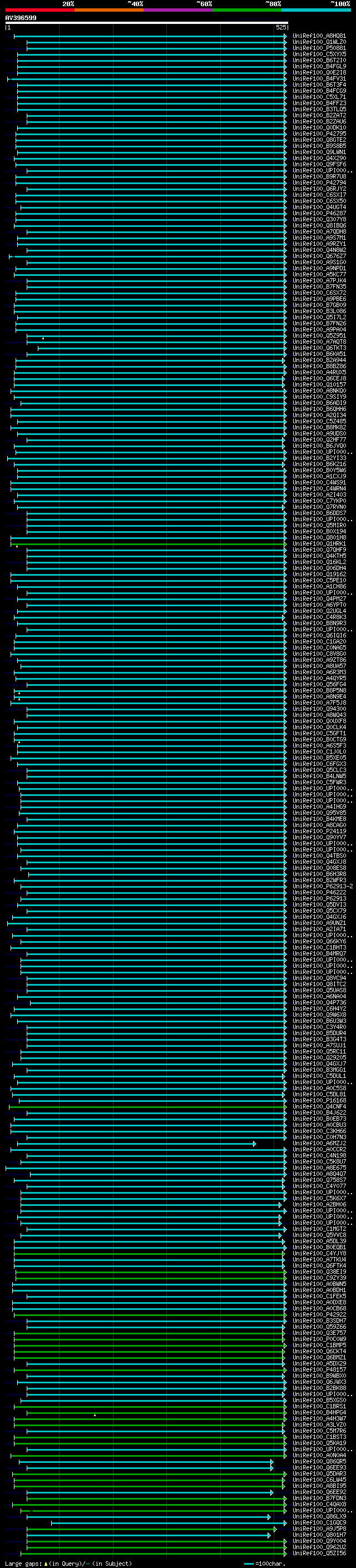Select hit label UniRef100_Q0DK10
Screen dimensions: 356x1568
click(x=319, y=127)
